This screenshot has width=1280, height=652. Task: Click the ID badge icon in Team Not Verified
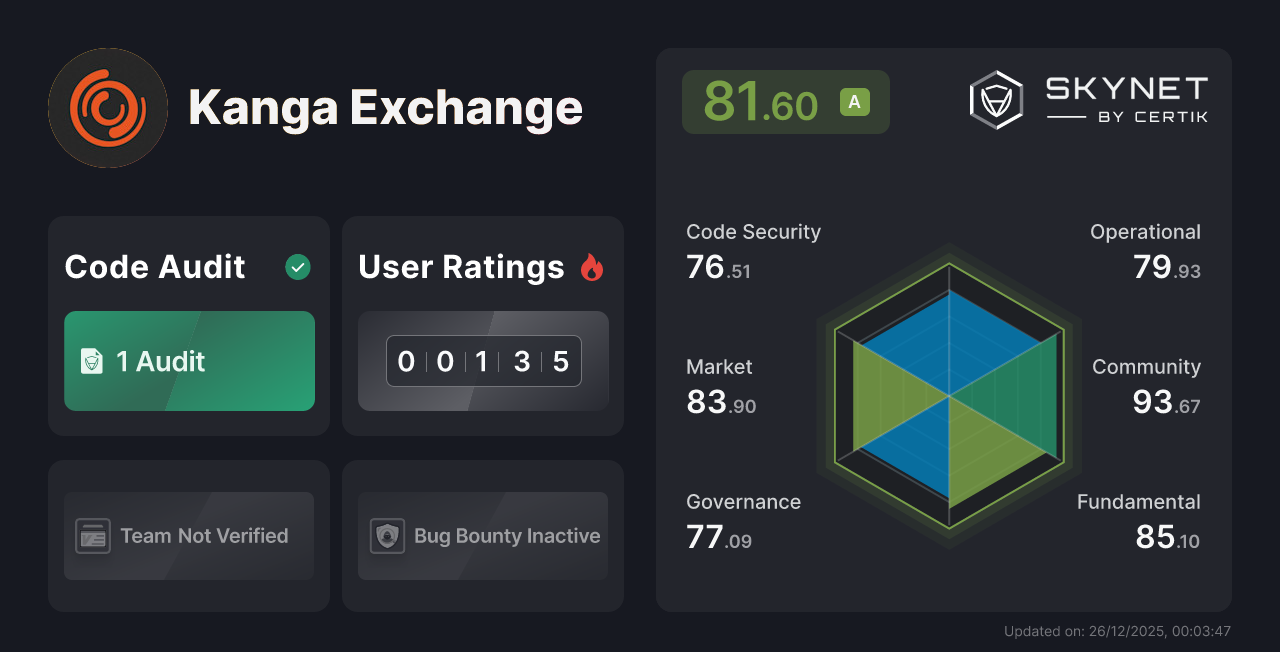[93, 536]
